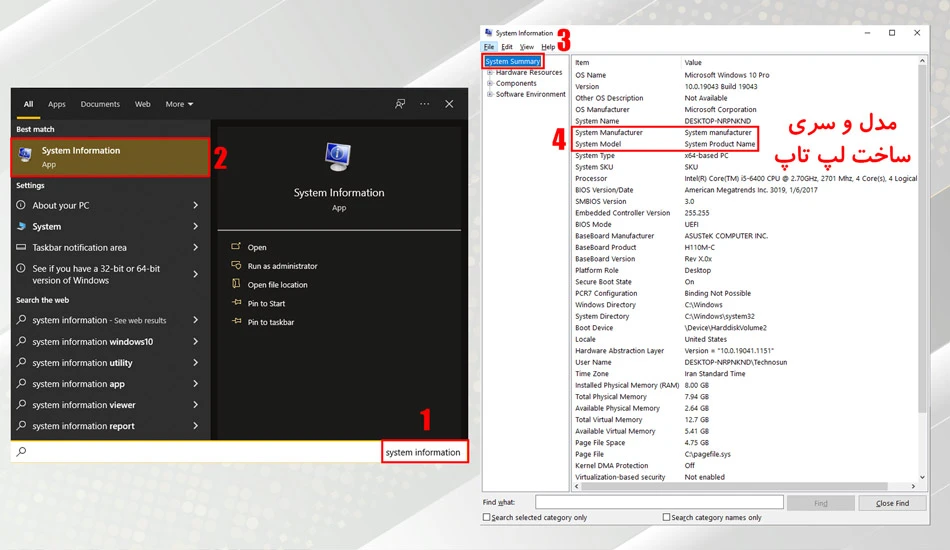Open the three-dot options menu in search panel
Screen dimensions: 950x550
tap(425, 104)
